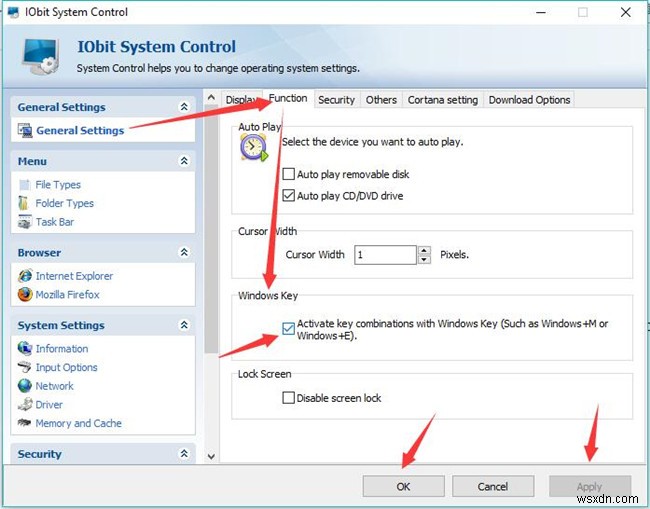Minimize the IObit System Control window

point(541,12)
